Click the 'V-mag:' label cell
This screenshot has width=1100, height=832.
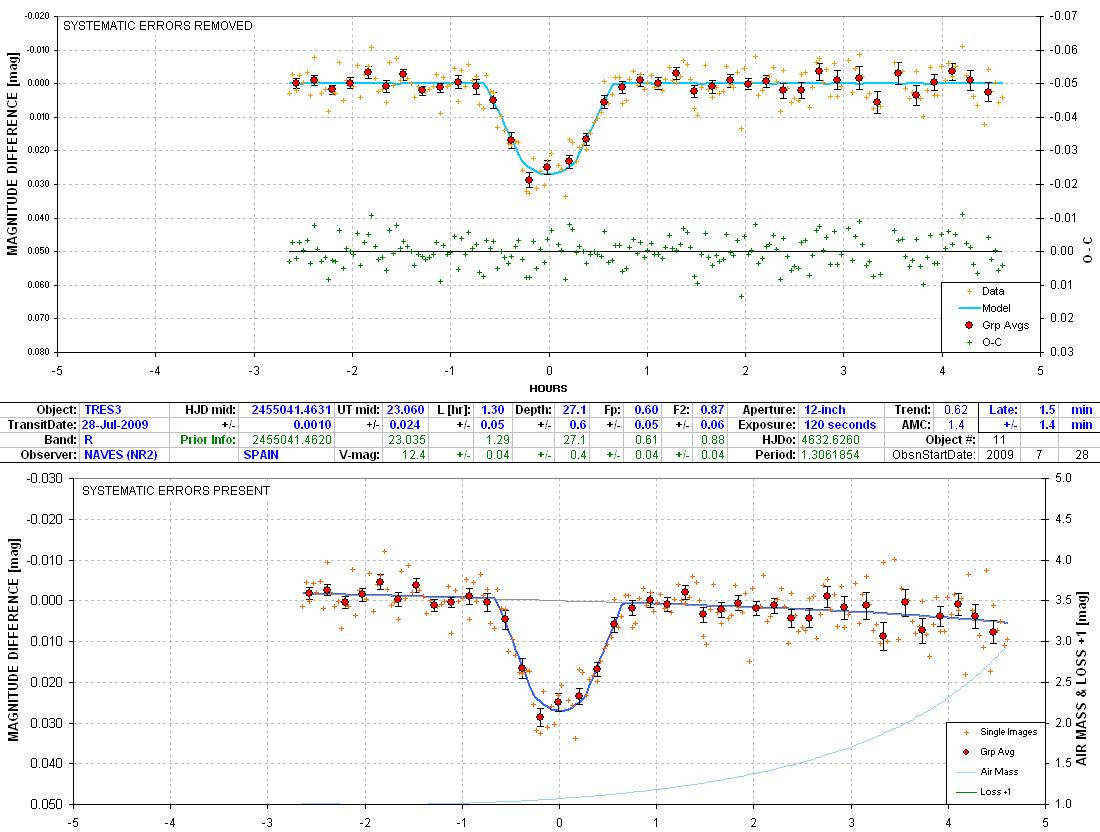tap(359, 455)
